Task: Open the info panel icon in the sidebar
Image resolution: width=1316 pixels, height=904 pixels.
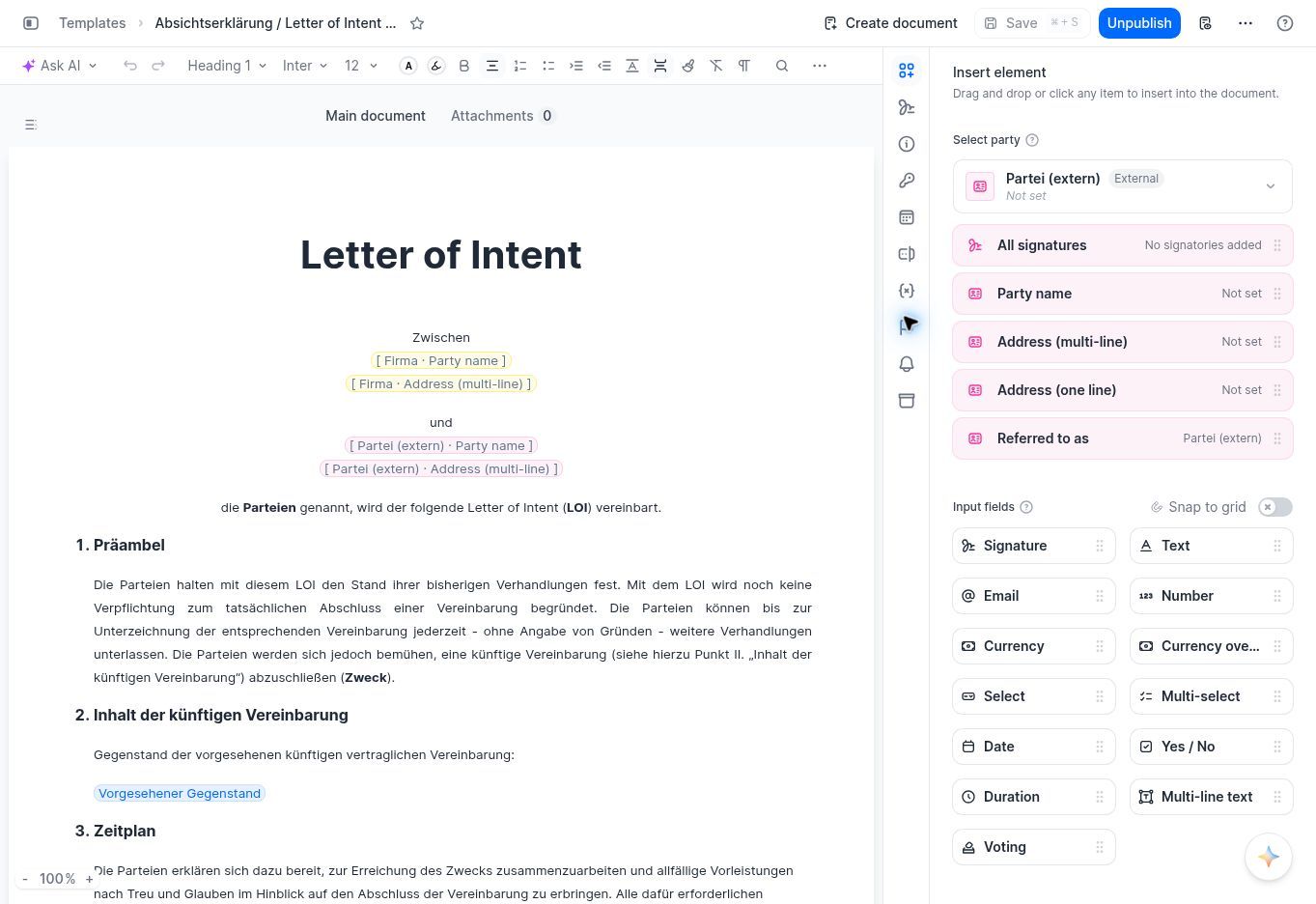Action: [x=906, y=144]
